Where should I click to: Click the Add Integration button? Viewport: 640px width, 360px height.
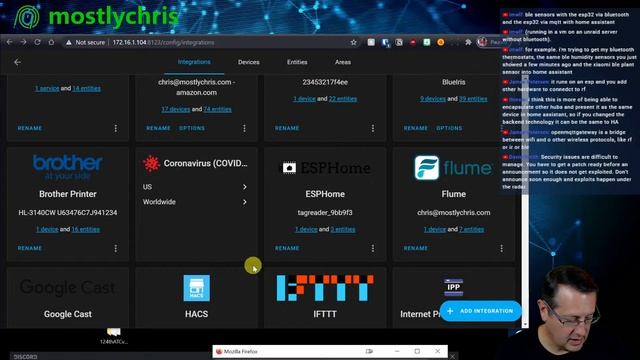(x=480, y=311)
